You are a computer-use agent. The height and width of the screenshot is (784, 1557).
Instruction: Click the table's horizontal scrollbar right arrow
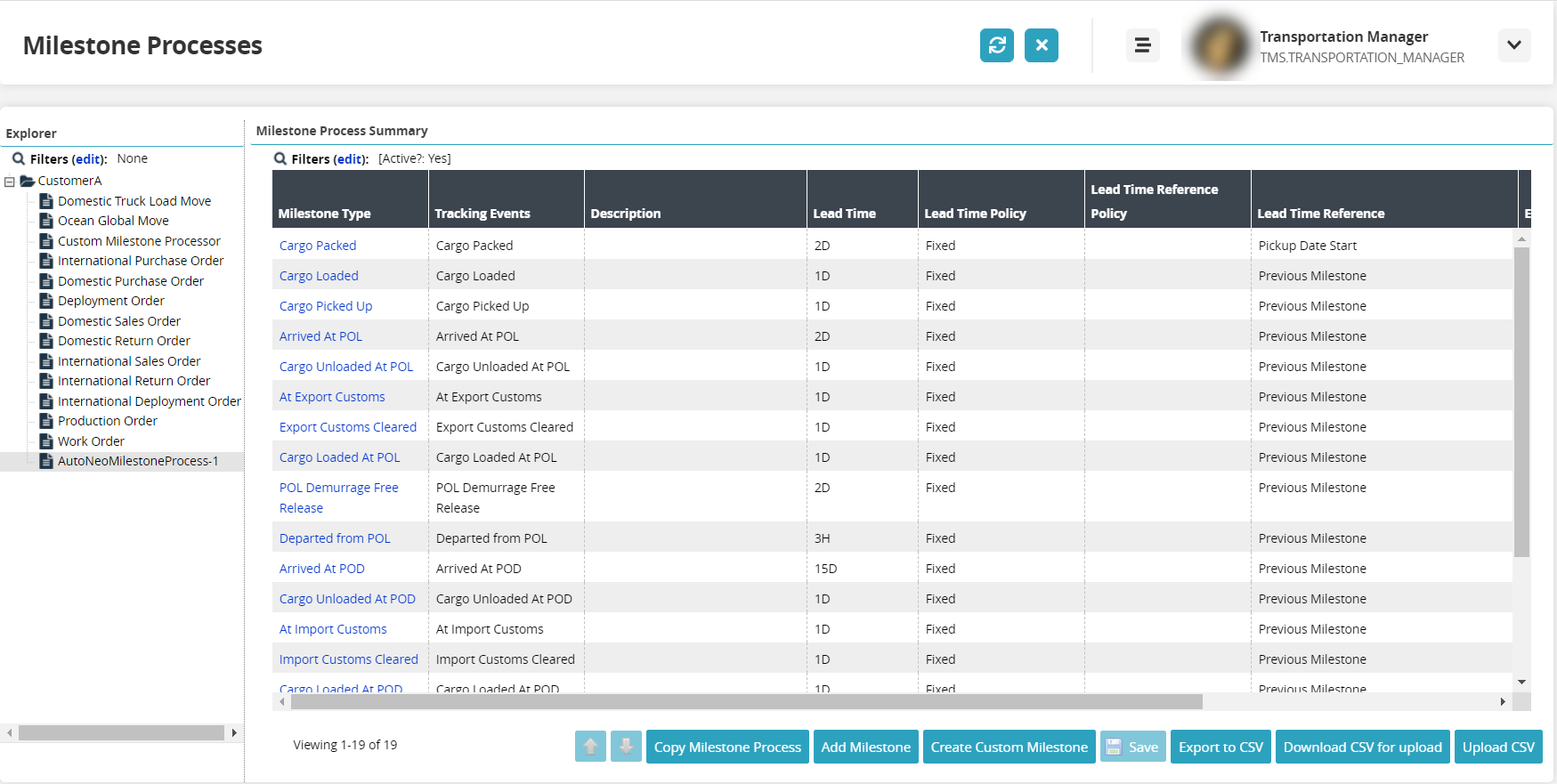point(1503,702)
